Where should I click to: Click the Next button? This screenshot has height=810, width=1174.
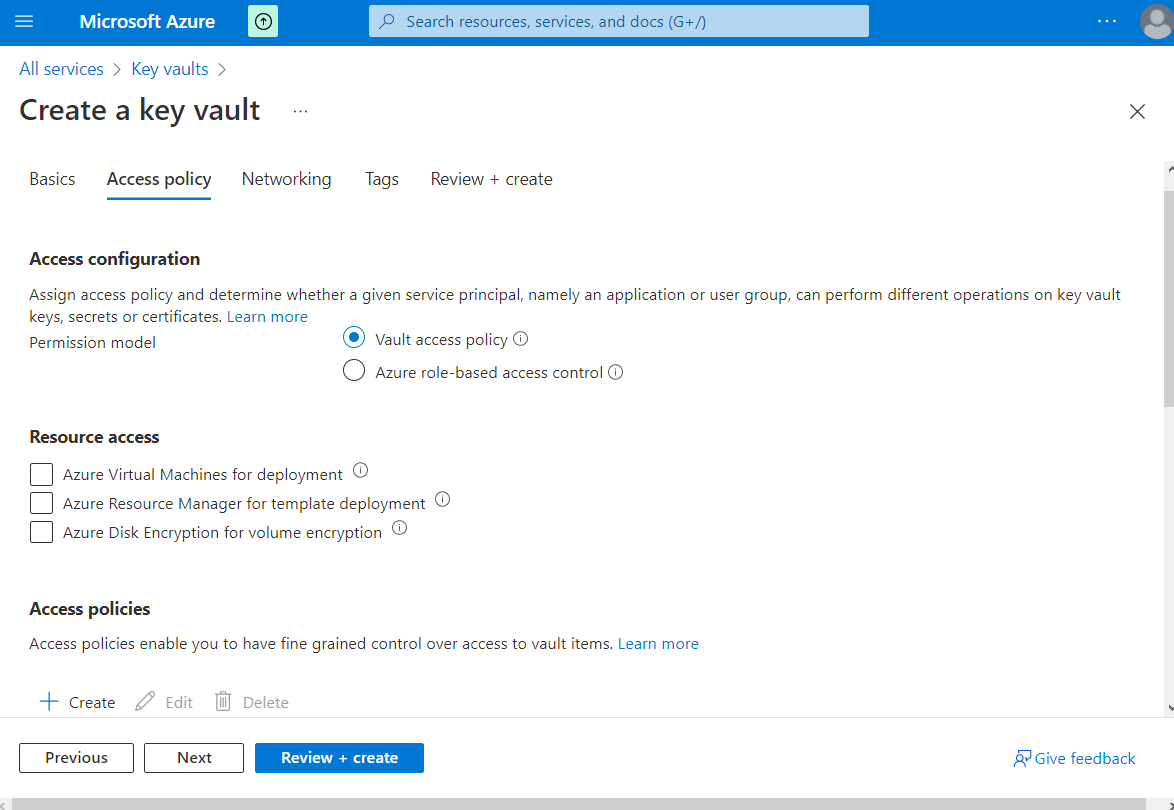tap(194, 758)
